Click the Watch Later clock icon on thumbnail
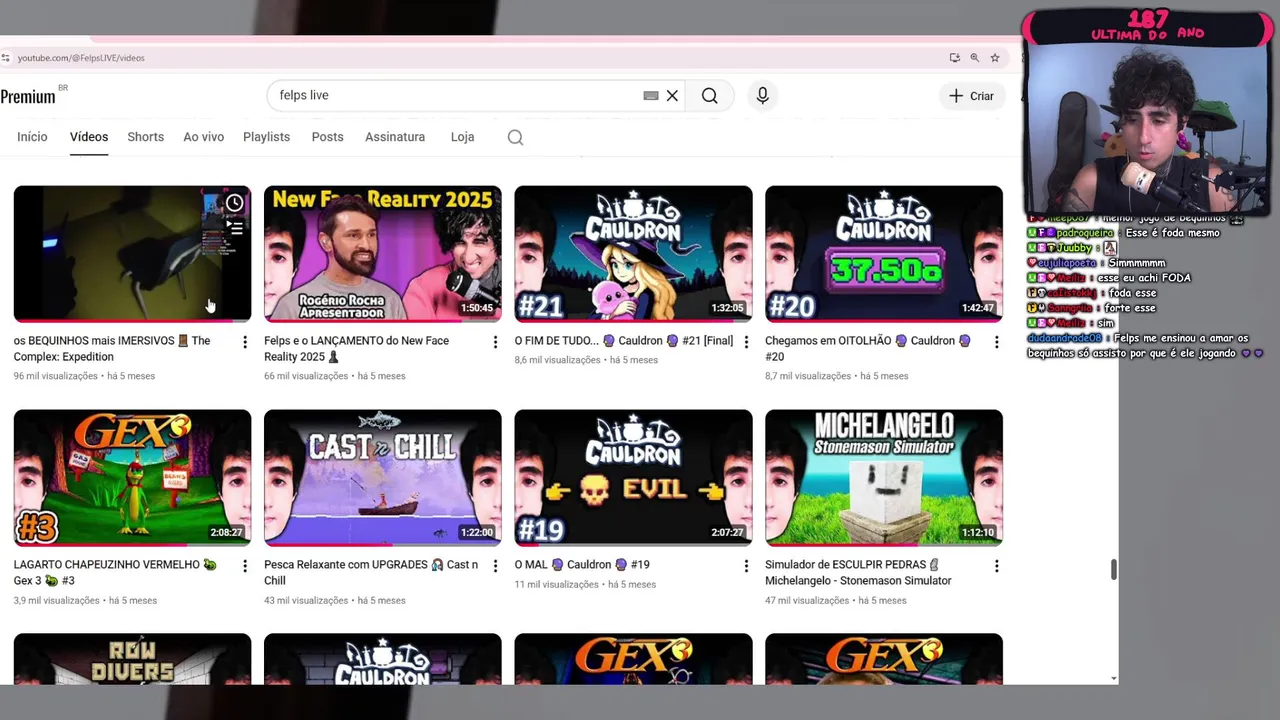This screenshot has height=720, width=1280. tap(234, 204)
